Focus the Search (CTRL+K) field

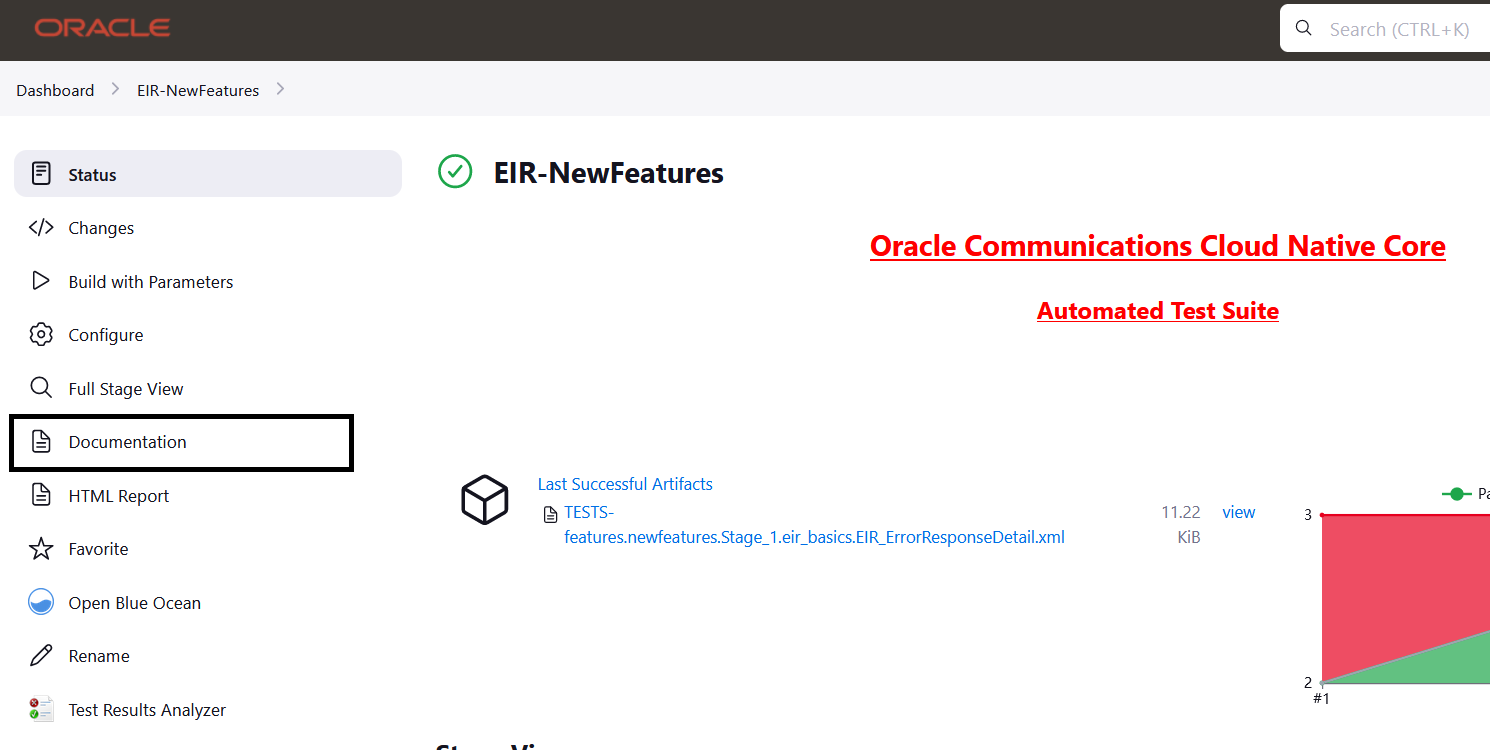[x=1385, y=28]
